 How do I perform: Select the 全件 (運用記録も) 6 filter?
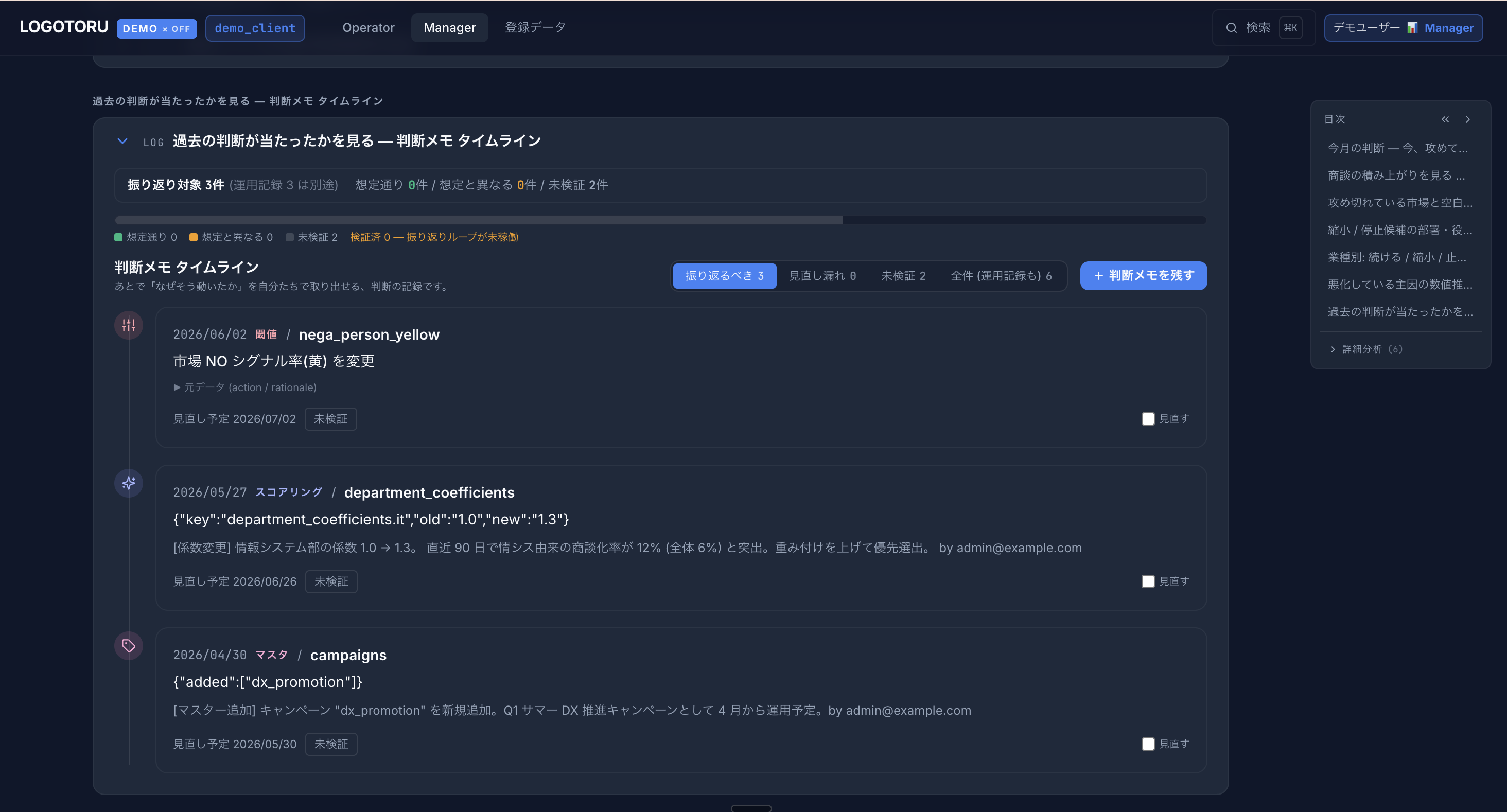pos(1001,275)
